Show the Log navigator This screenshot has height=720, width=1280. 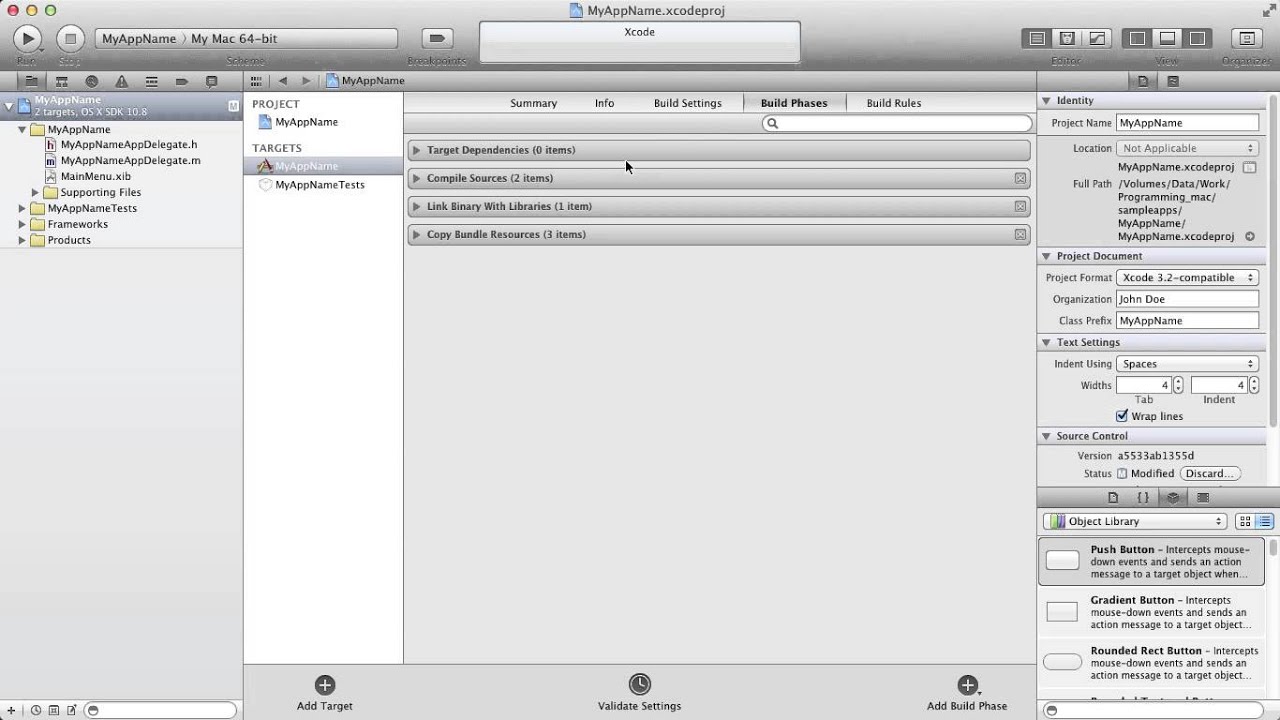coord(211,81)
